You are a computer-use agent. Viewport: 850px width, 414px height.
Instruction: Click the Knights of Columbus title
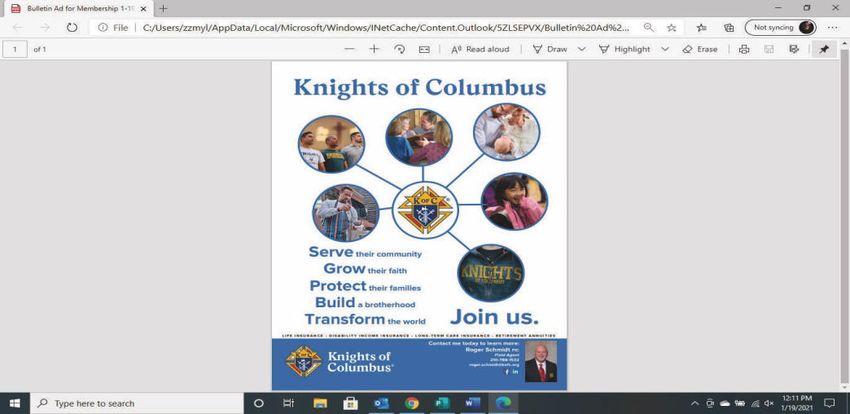coord(420,87)
